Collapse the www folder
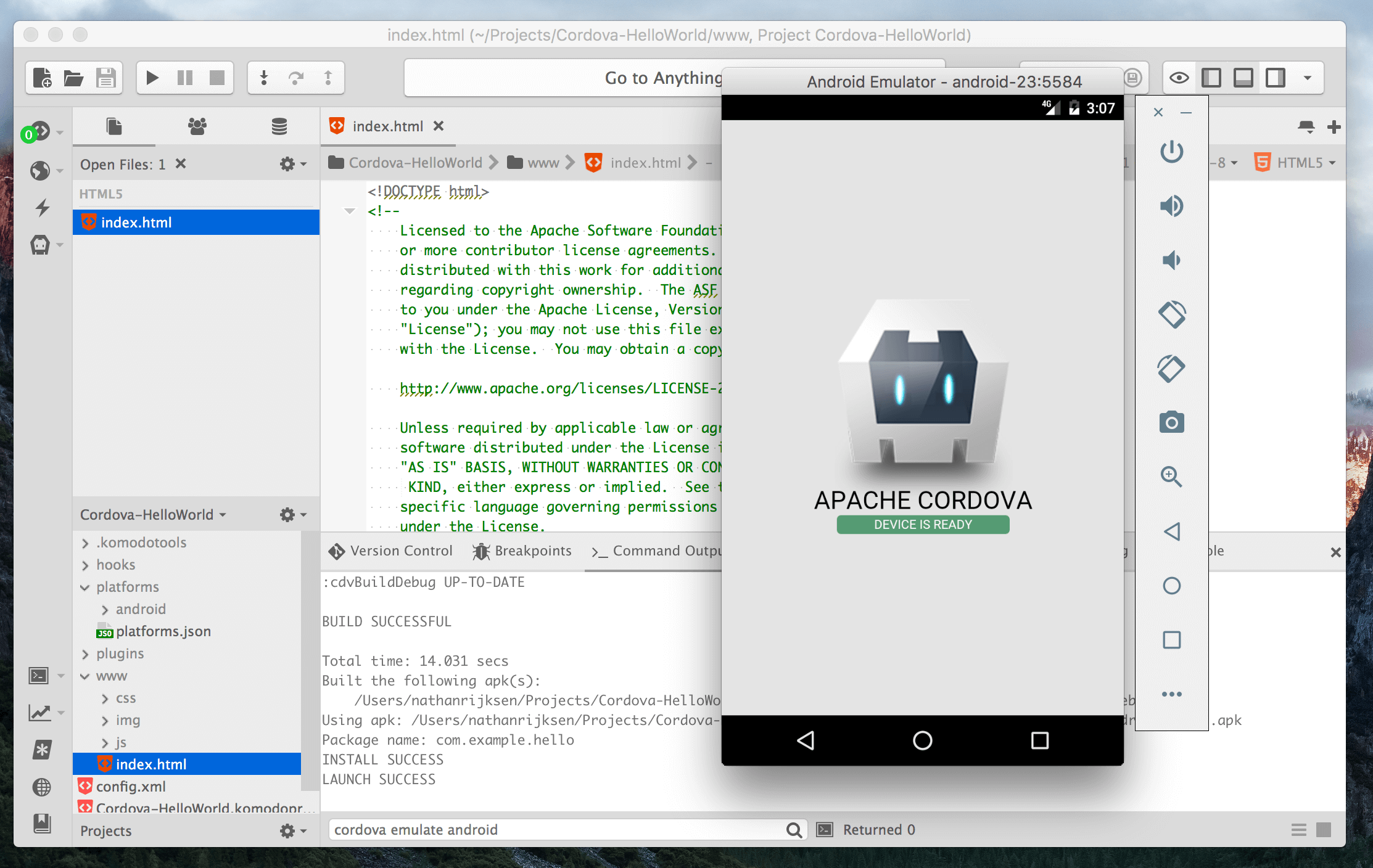Viewport: 1373px width, 868px height. pyautogui.click(x=85, y=676)
